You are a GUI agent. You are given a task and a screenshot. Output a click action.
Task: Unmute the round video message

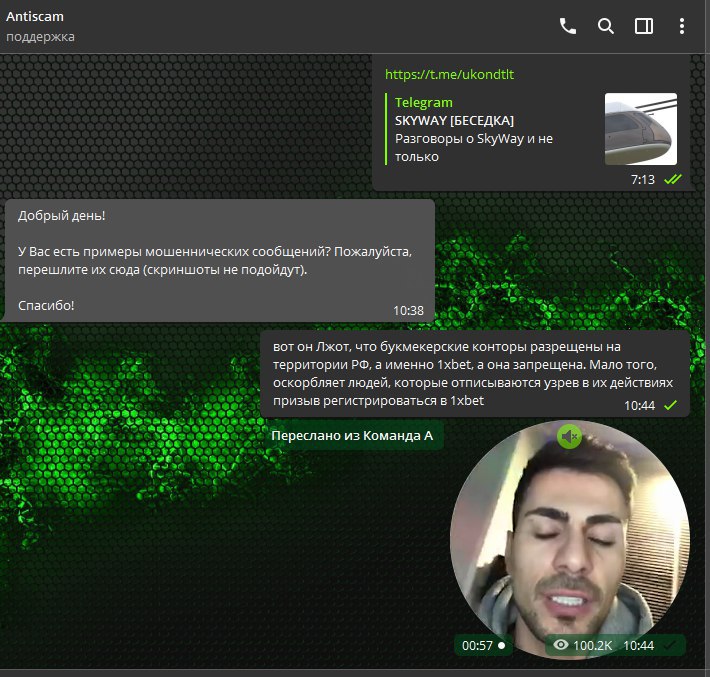click(x=569, y=437)
